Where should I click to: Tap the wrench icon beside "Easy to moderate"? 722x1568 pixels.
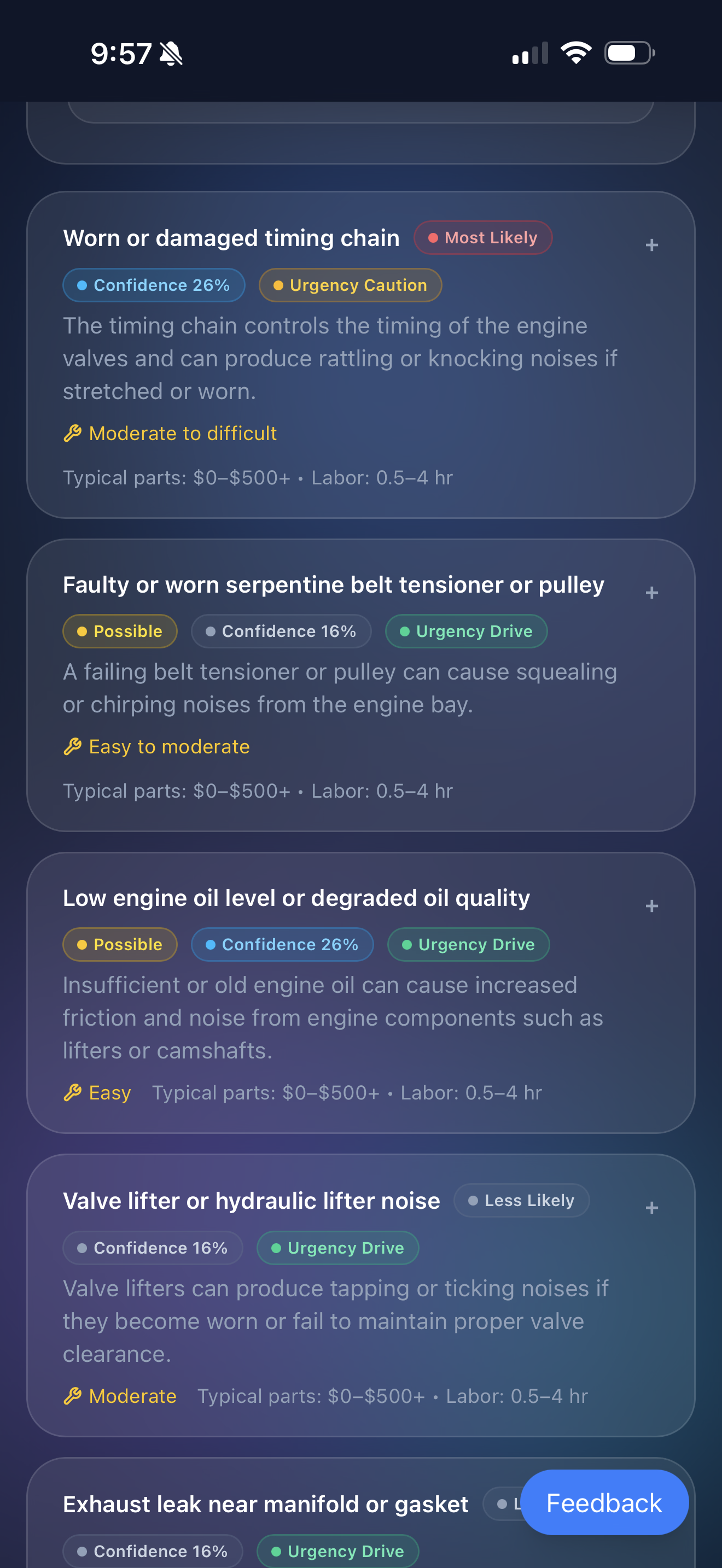[73, 747]
